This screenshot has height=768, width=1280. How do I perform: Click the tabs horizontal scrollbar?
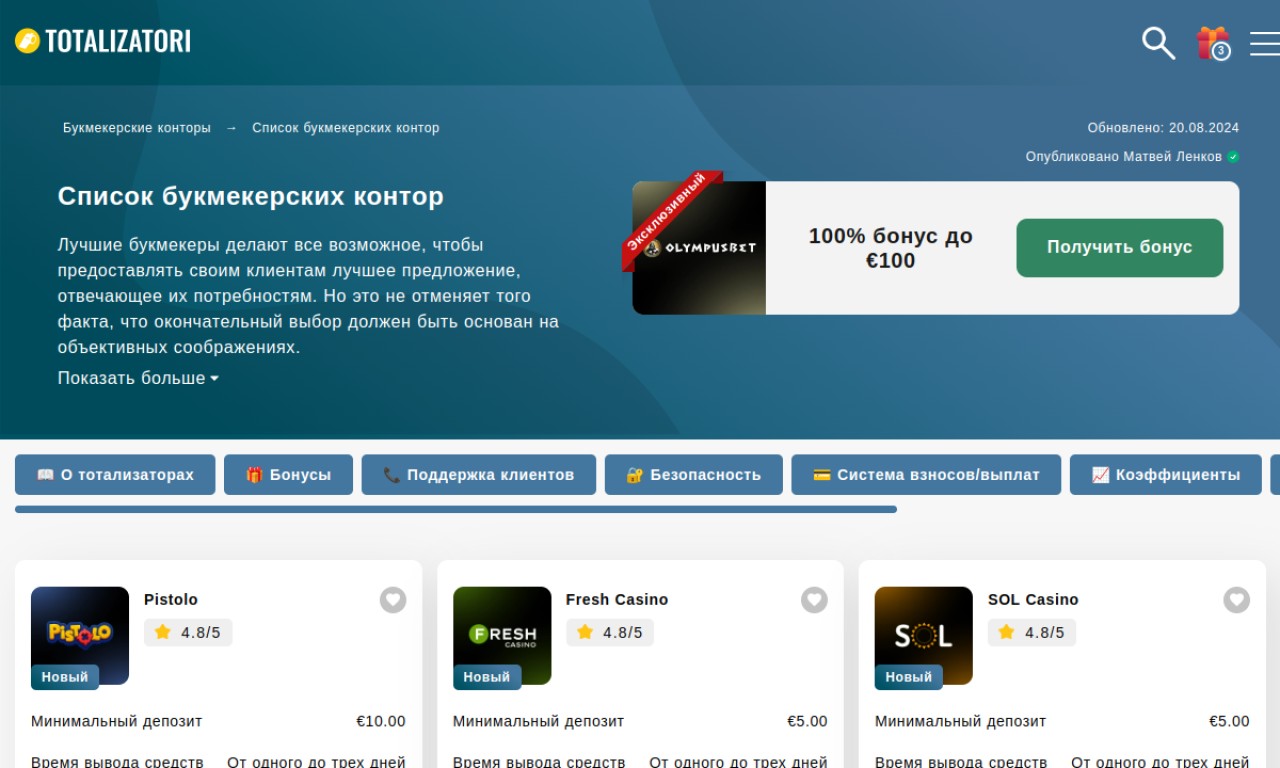(x=456, y=509)
